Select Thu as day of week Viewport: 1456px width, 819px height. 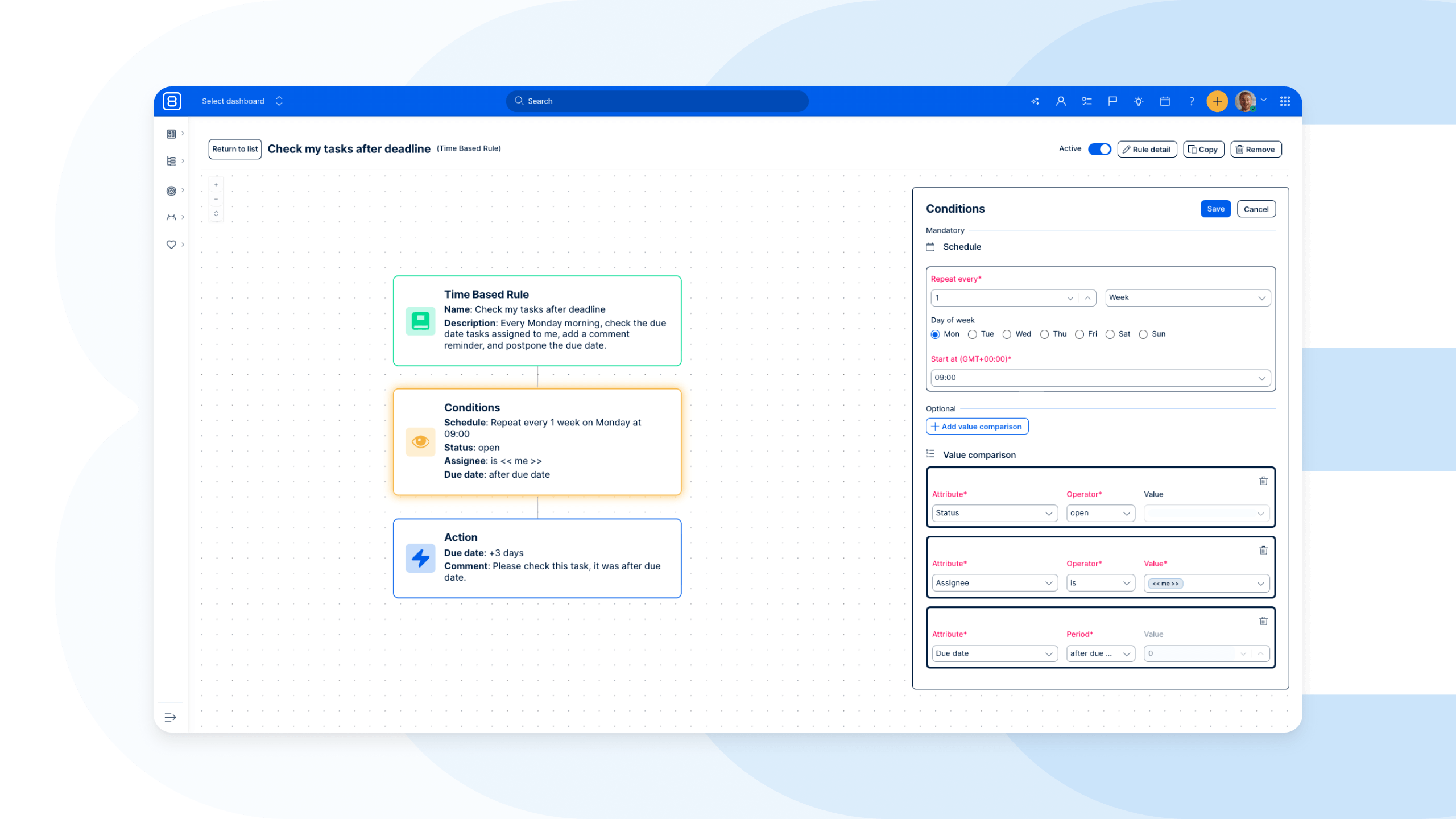[1044, 334]
